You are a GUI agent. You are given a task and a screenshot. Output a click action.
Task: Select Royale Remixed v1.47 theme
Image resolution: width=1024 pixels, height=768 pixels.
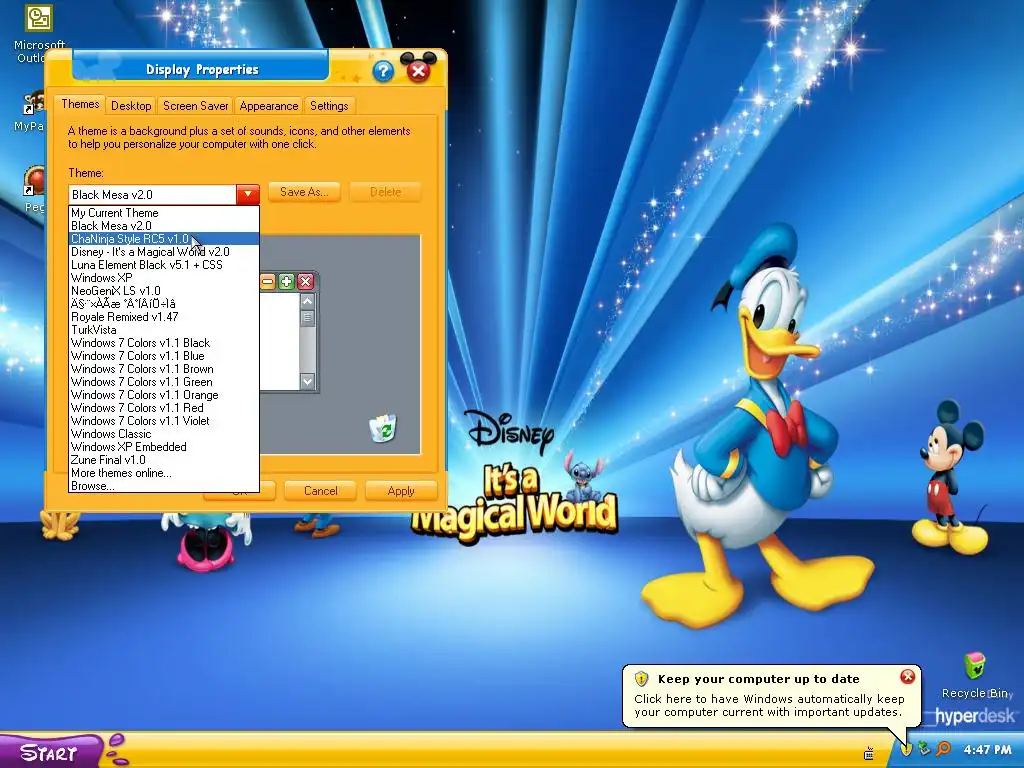tap(164, 317)
